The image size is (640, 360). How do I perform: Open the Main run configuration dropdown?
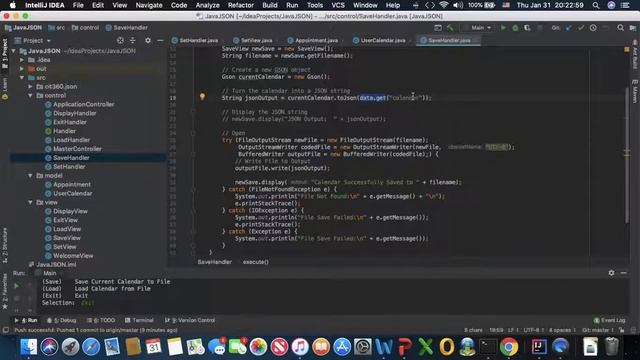[x=478, y=28]
